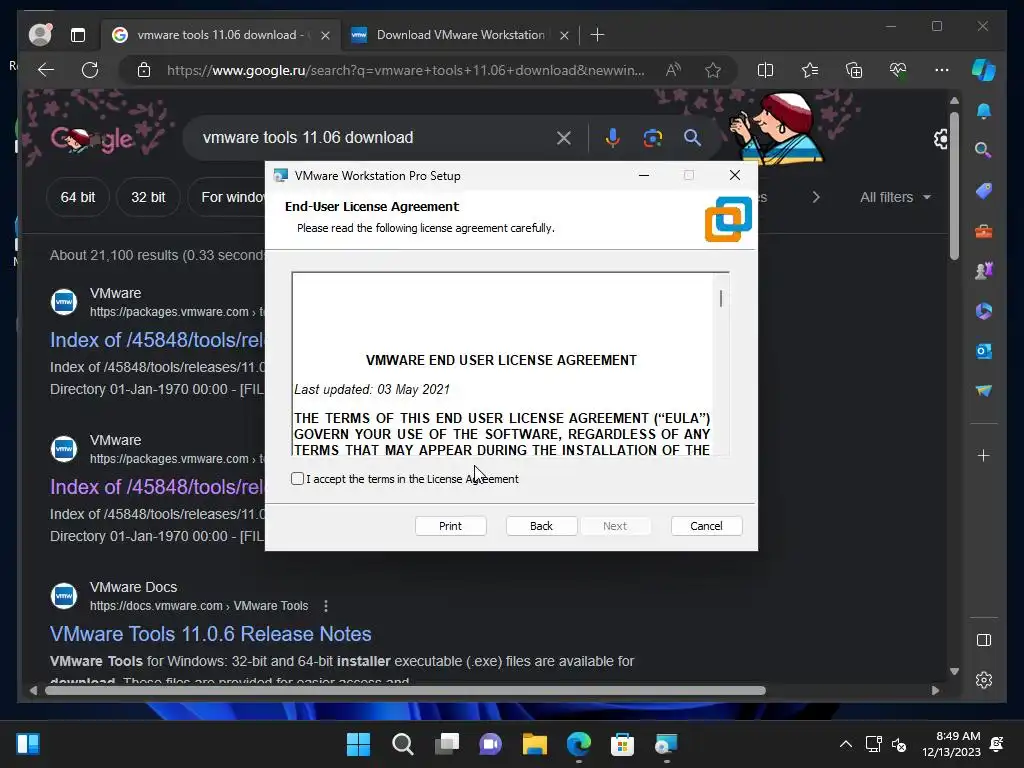Open read aloud in address bar

[x=673, y=70]
